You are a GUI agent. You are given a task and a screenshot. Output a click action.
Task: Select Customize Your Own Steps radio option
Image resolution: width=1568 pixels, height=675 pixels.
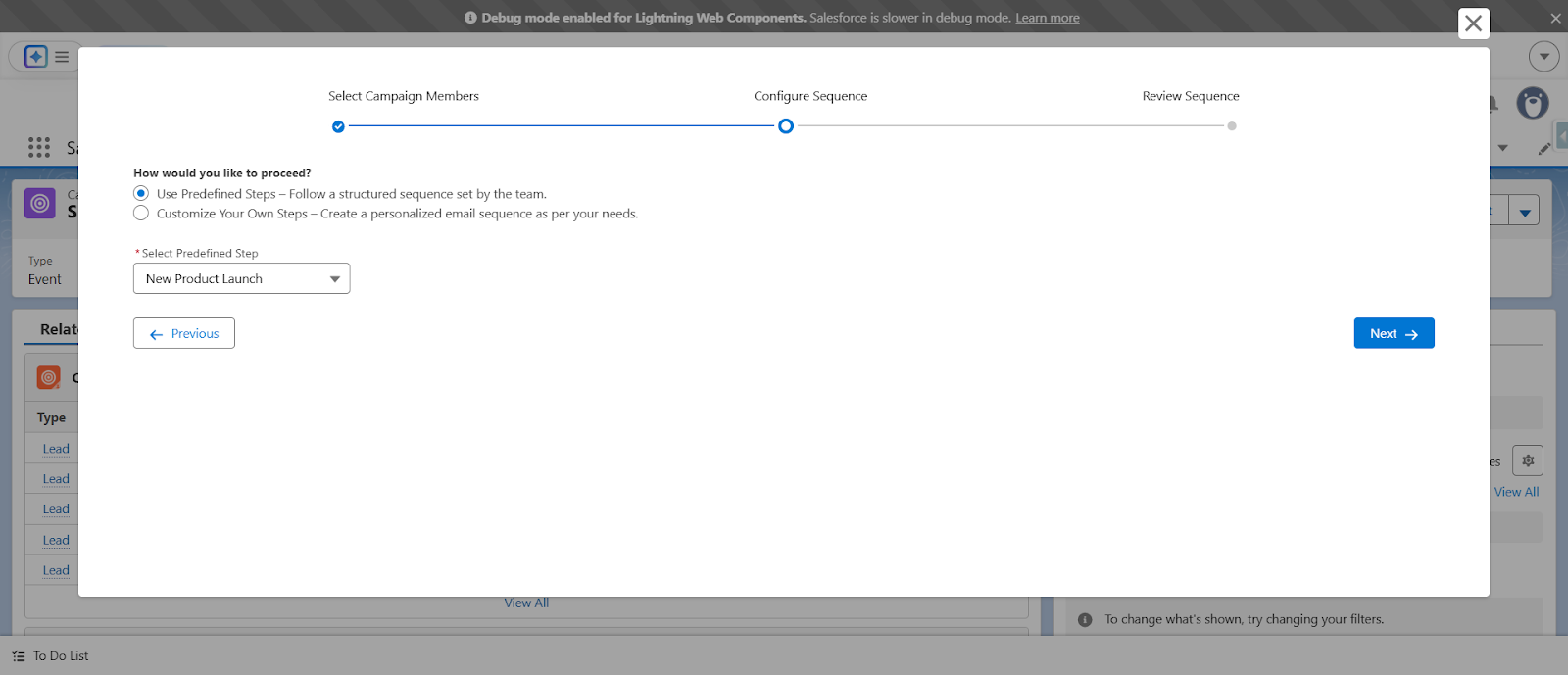point(141,214)
